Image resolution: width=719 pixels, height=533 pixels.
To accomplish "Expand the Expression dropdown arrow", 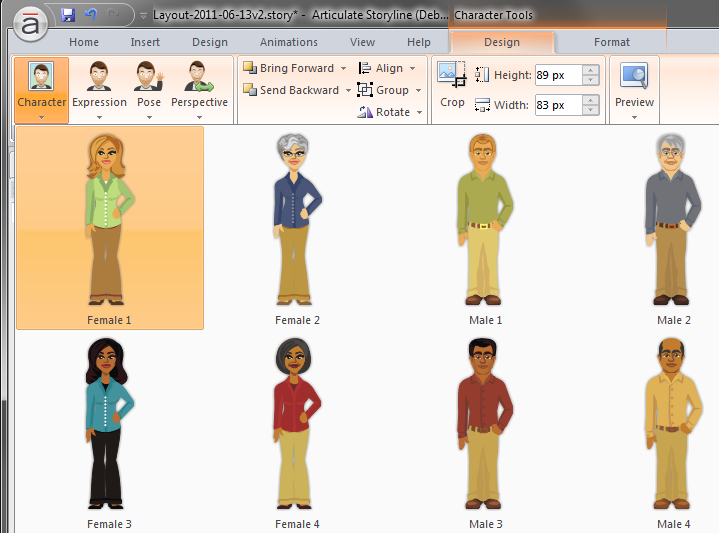I will point(99,117).
